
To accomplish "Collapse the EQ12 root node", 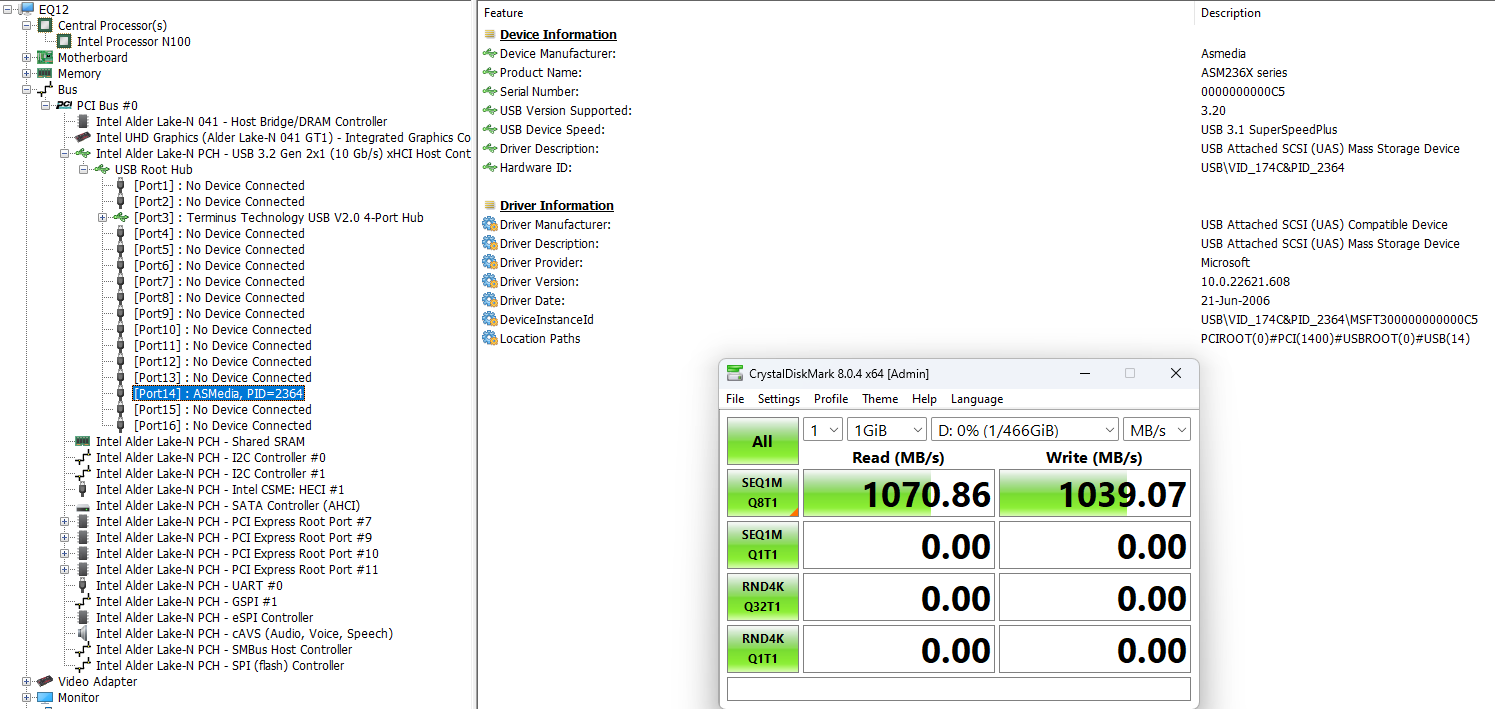I will [x=8, y=9].
